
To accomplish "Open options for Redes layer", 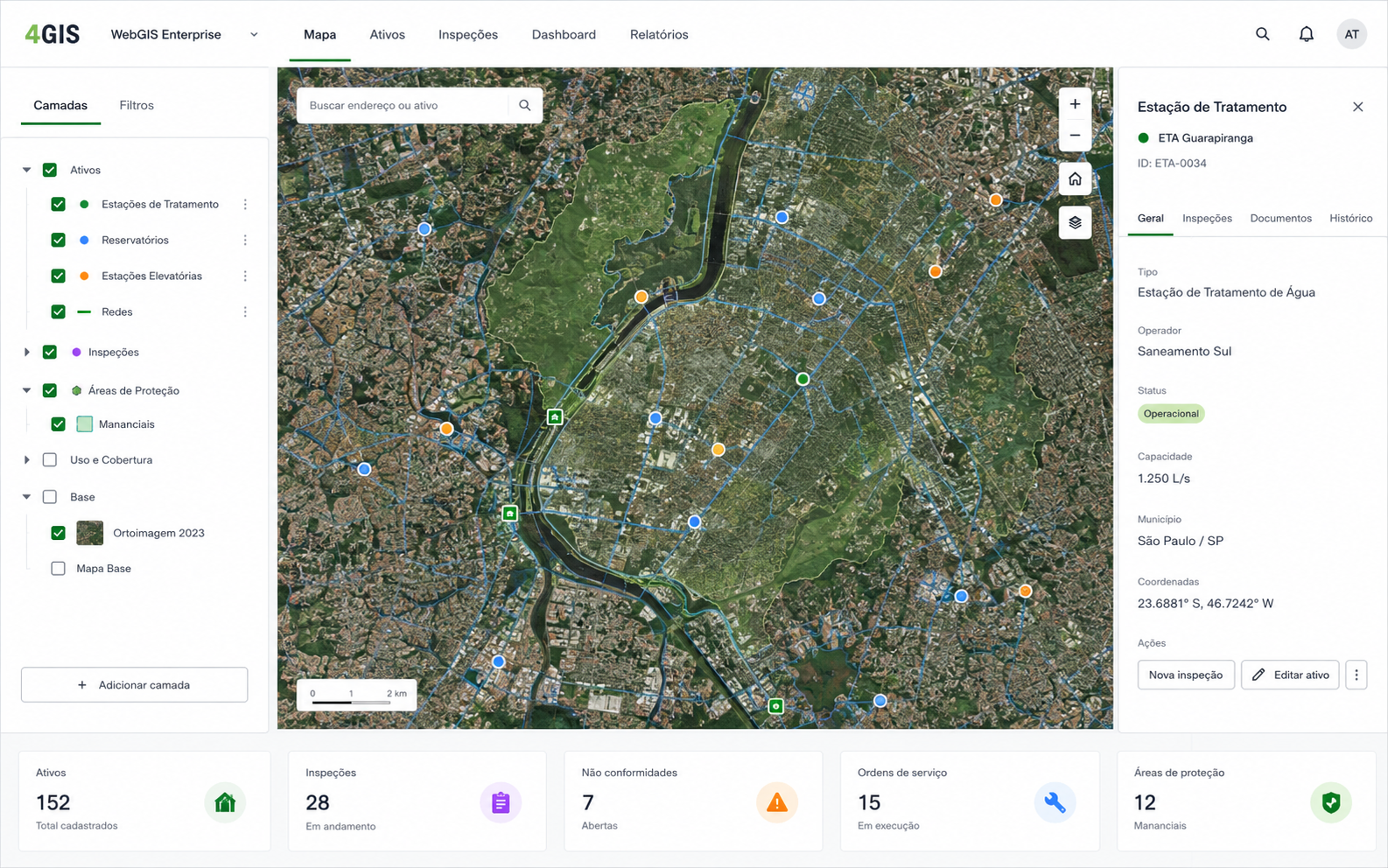I will 245,311.
